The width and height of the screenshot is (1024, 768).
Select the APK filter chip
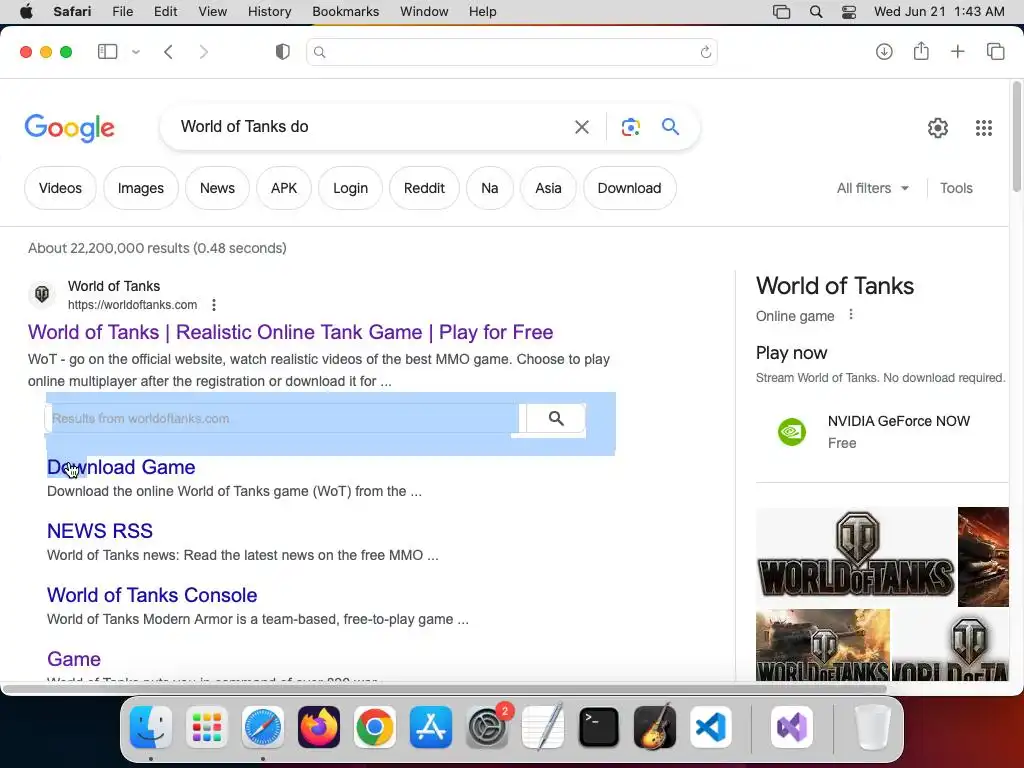283,188
